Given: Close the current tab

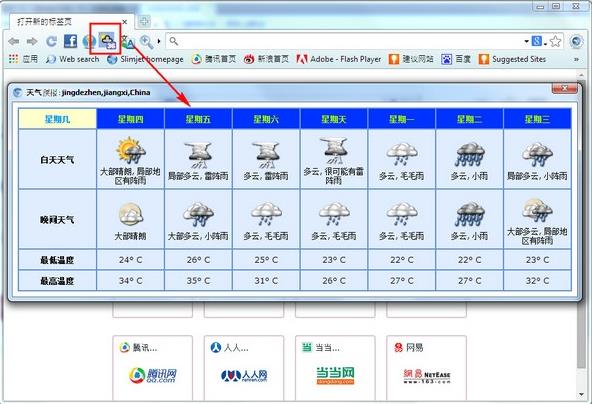Looking at the screenshot, I should (x=125, y=22).
